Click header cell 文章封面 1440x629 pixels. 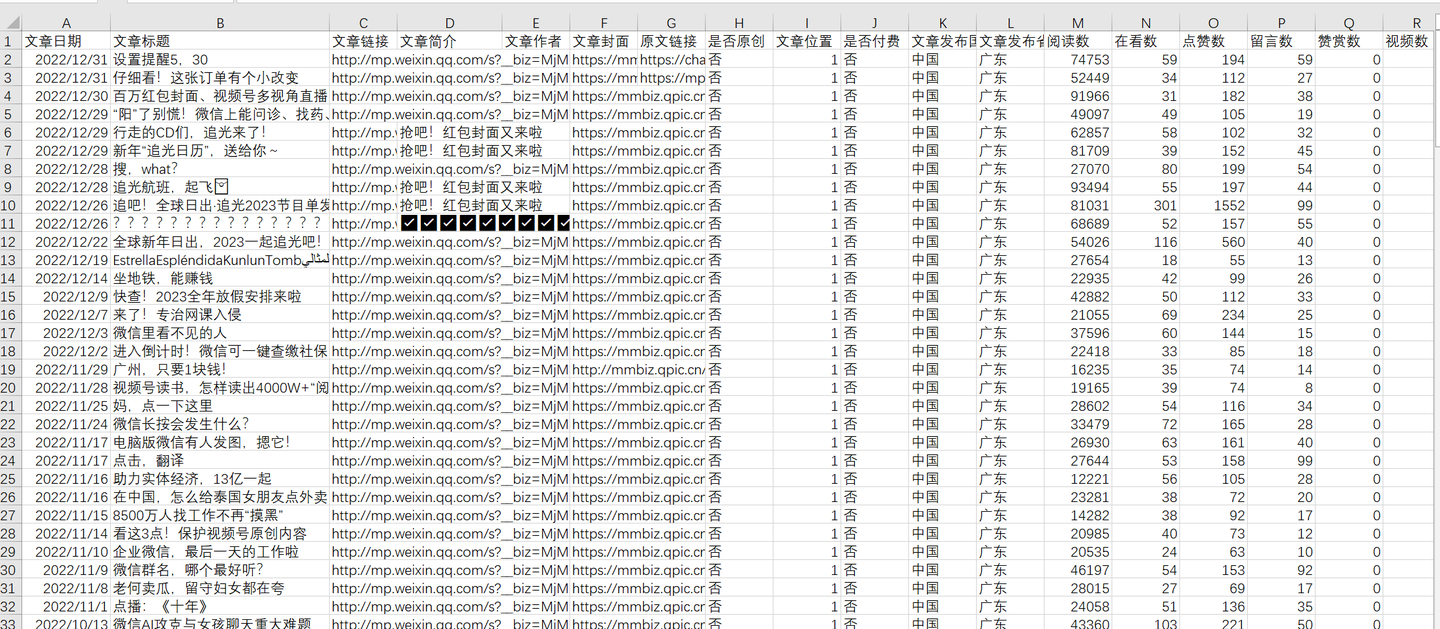point(603,41)
